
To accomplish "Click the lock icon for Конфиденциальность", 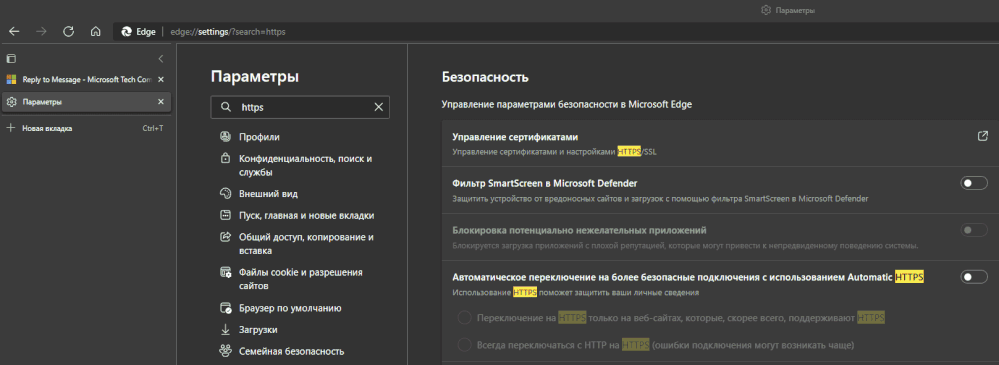I will (x=225, y=158).
